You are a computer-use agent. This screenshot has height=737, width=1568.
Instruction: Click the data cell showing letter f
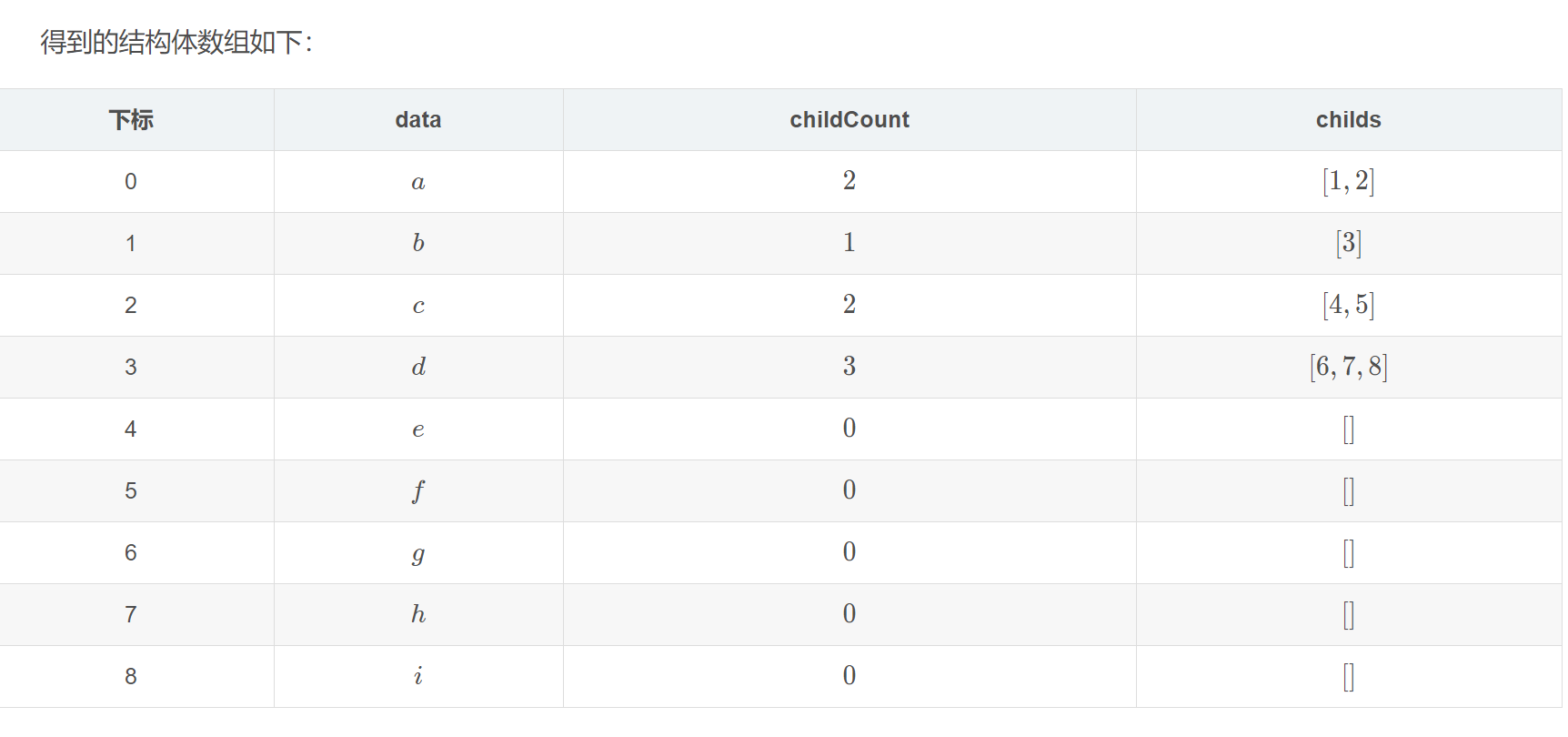click(418, 491)
